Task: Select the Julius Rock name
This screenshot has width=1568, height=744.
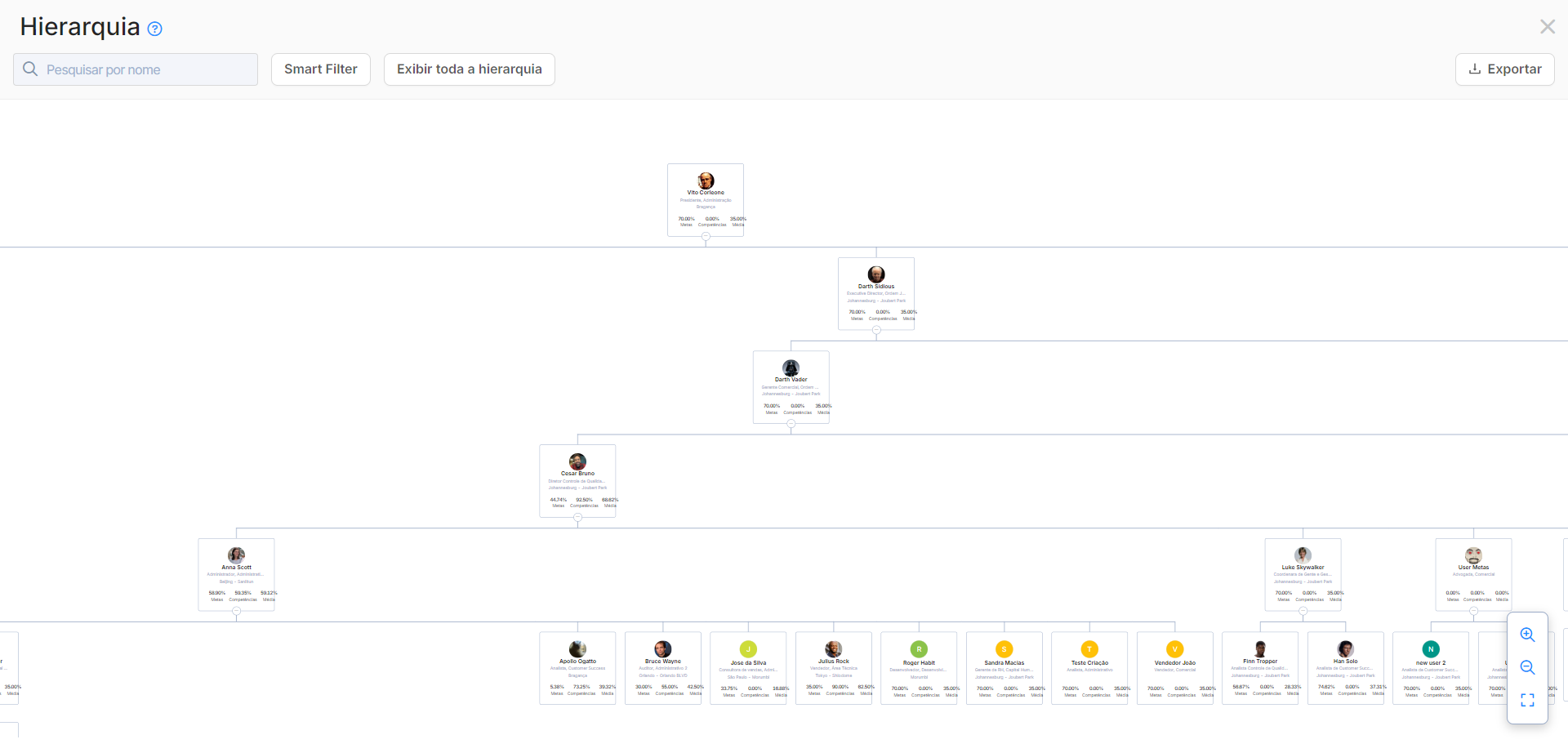Action: 834,662
